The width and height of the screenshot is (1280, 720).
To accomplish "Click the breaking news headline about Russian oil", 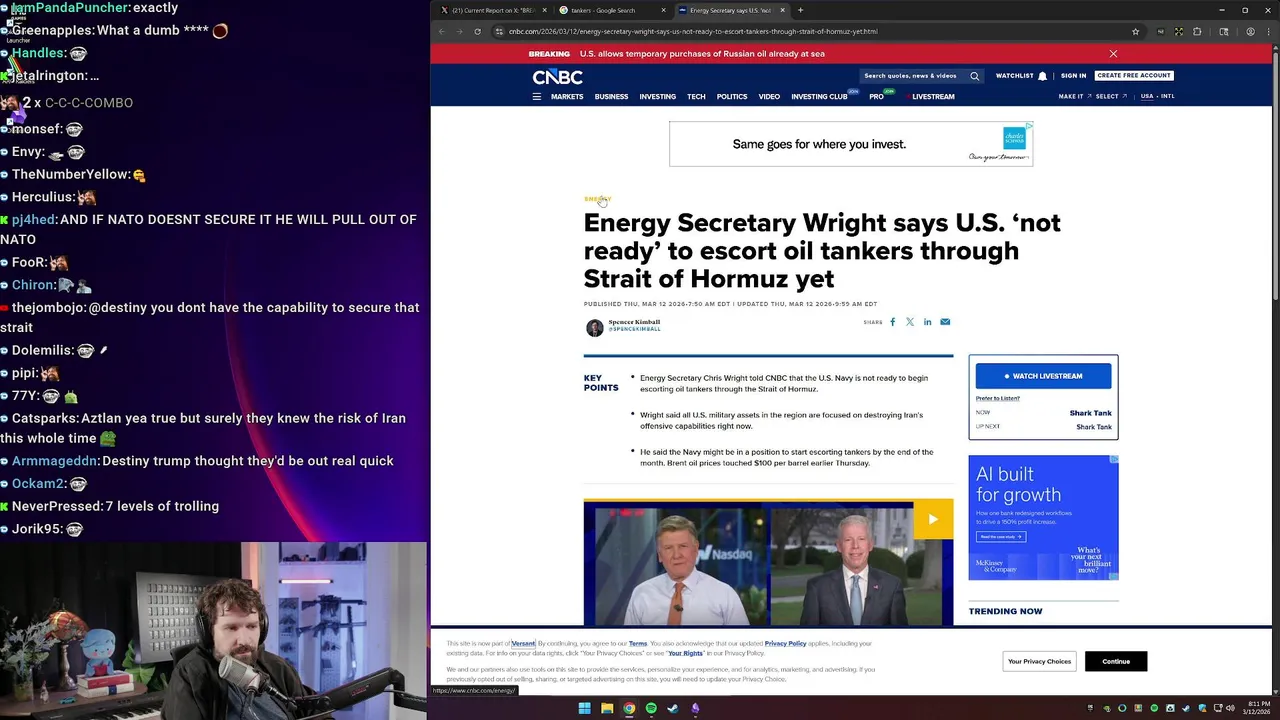I will click(702, 54).
